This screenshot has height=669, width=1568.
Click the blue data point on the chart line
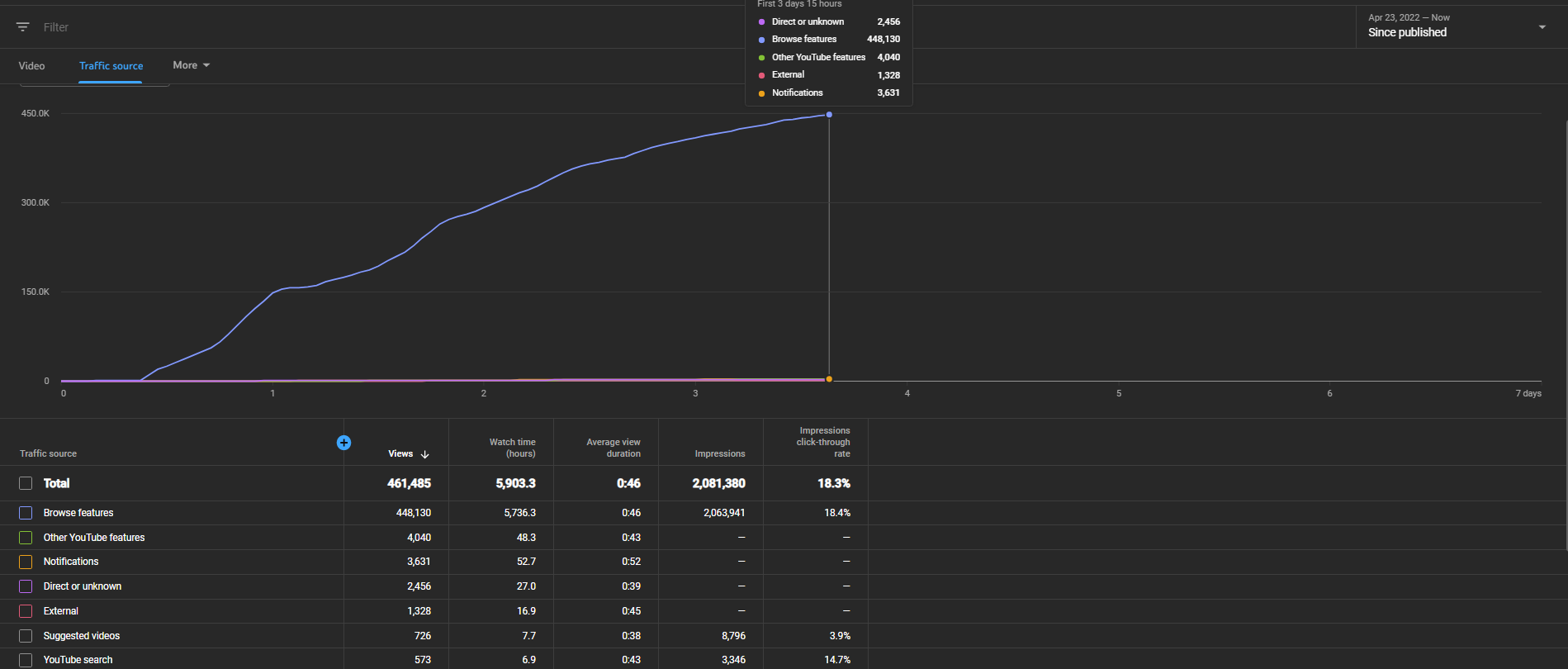tap(829, 115)
